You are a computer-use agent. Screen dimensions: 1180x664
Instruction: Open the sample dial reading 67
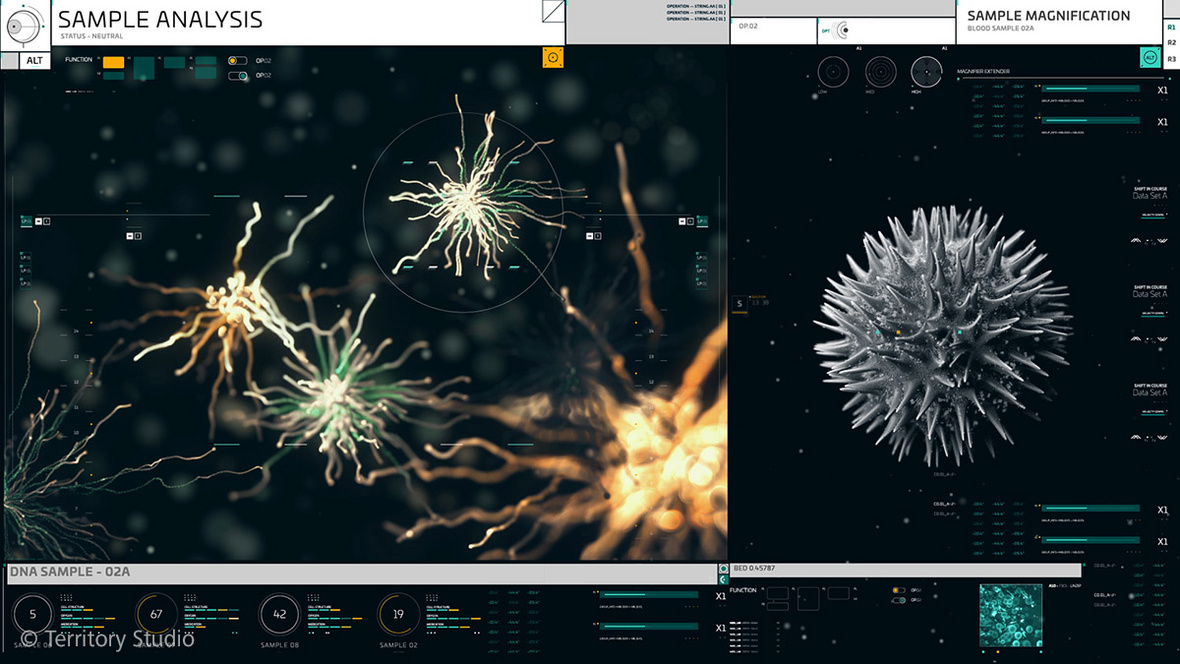tap(156, 614)
